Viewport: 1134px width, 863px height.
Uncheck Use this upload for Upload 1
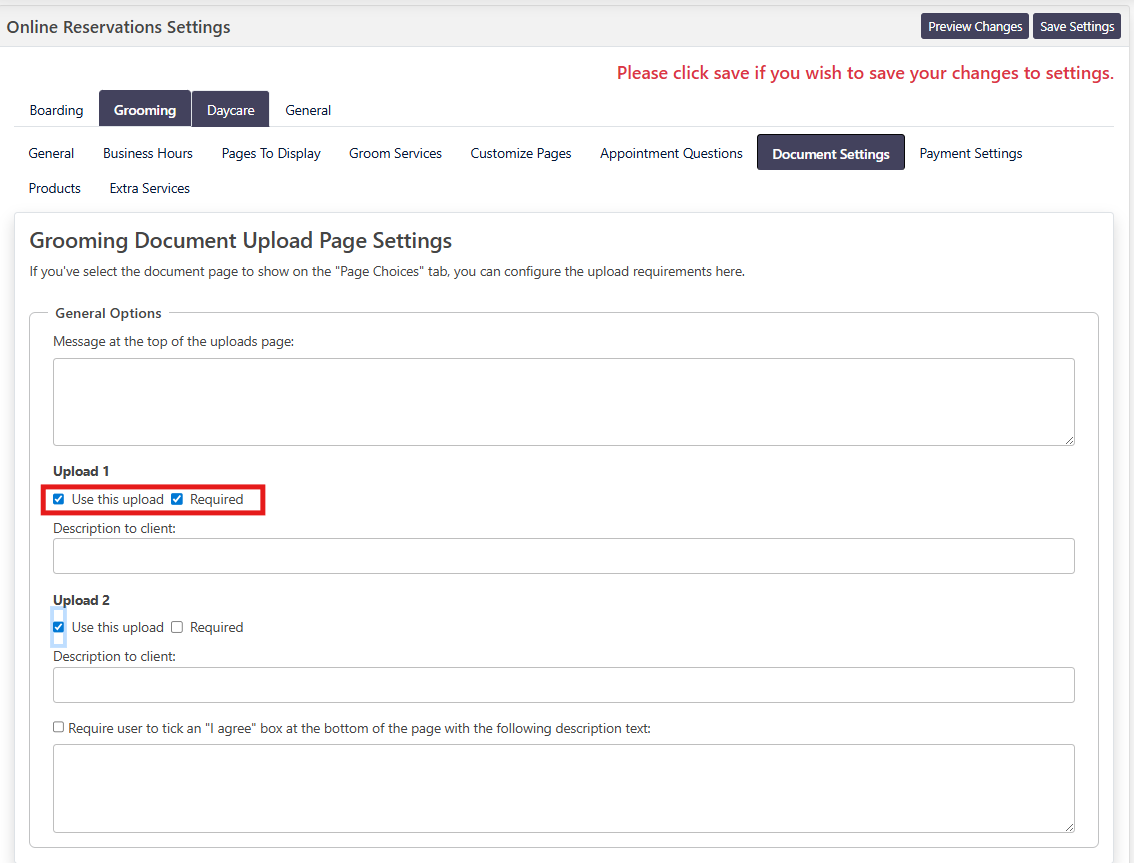[59, 499]
